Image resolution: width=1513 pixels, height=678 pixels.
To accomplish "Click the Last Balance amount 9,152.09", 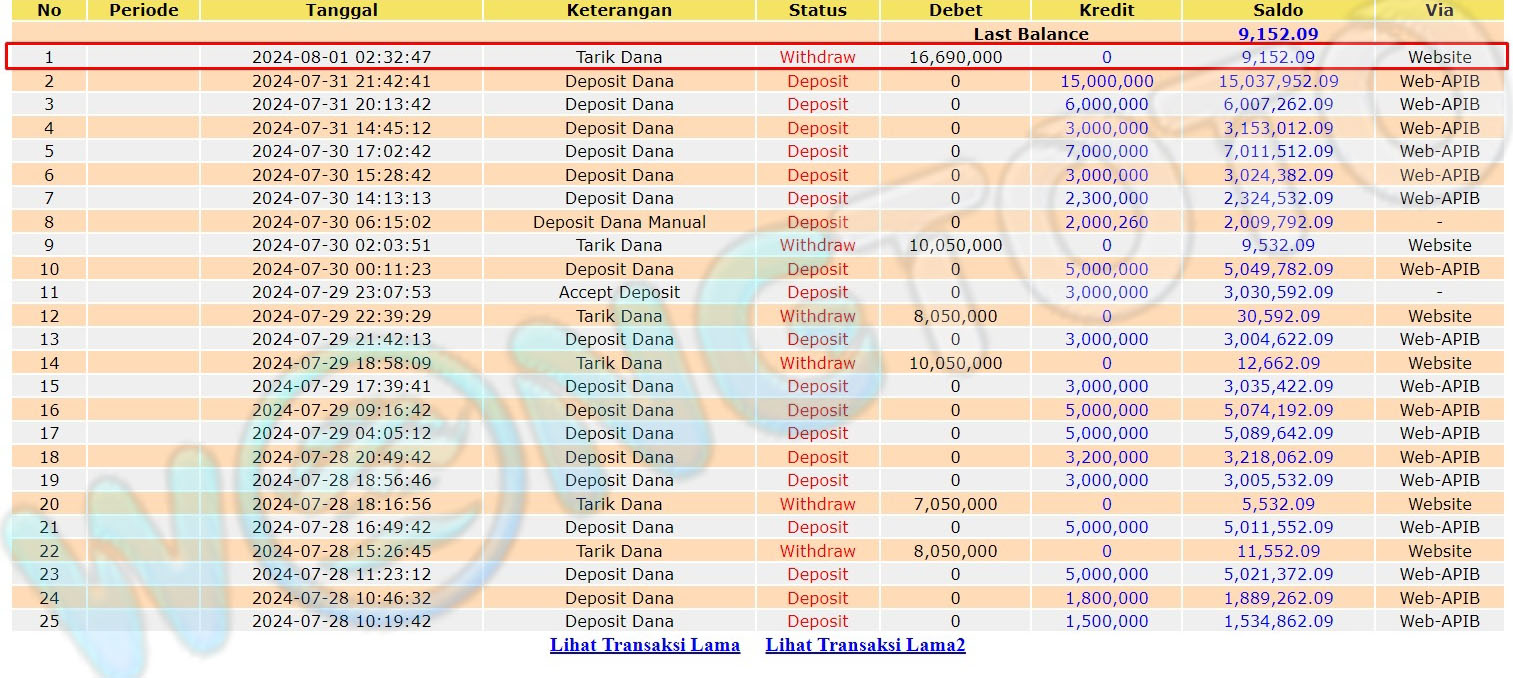I will coord(1278,34).
